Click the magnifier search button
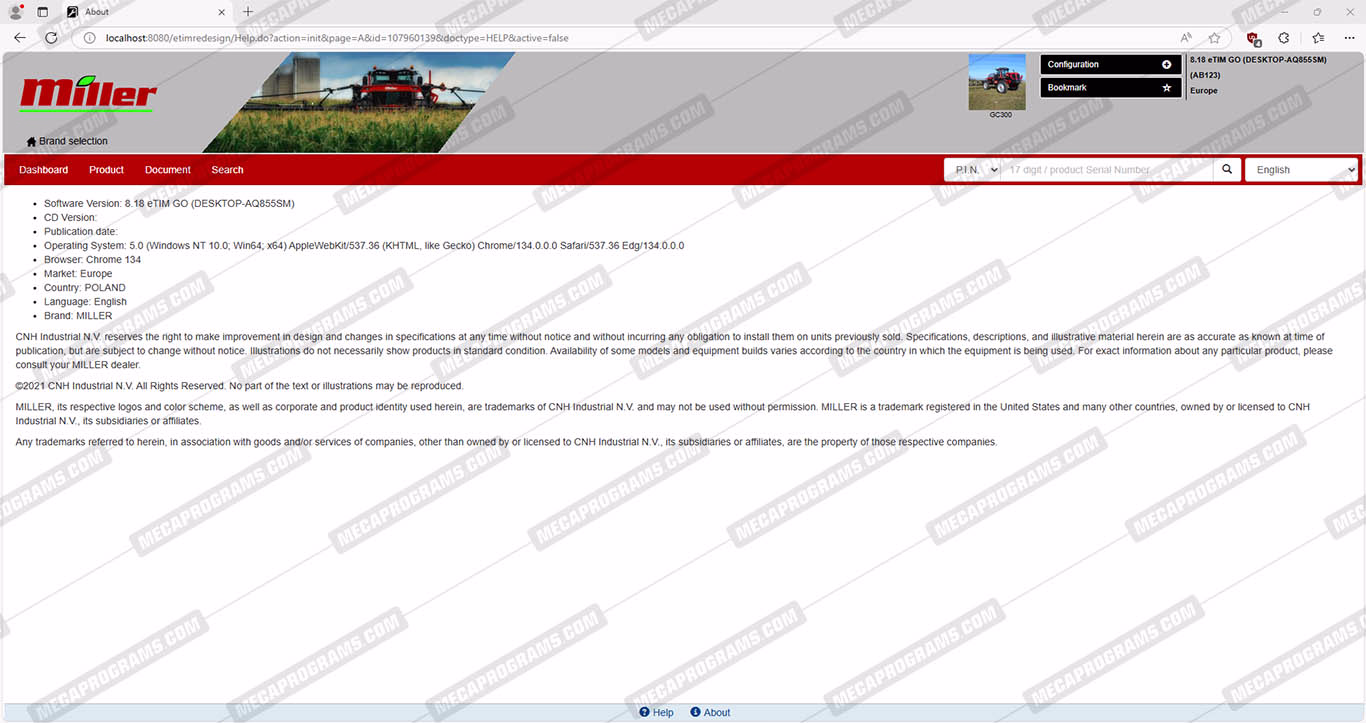This screenshot has width=1366, height=723. pos(1228,170)
